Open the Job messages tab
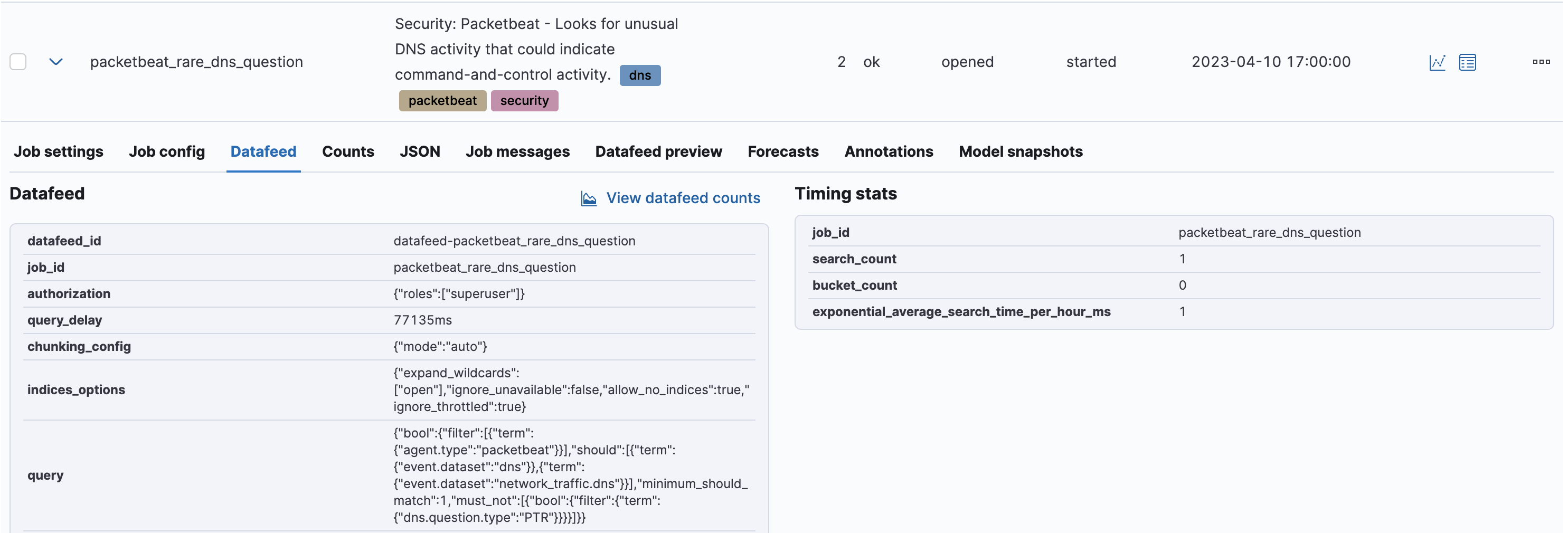 [517, 151]
